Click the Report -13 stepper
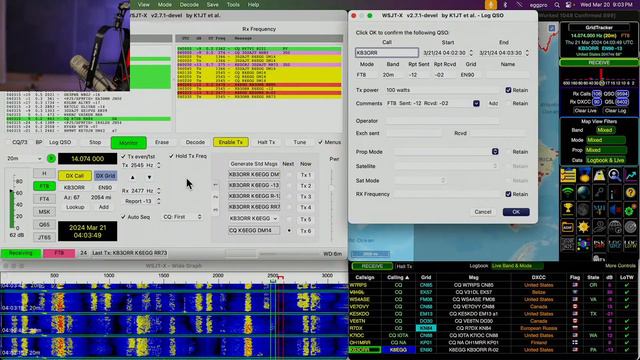 click(x=159, y=201)
